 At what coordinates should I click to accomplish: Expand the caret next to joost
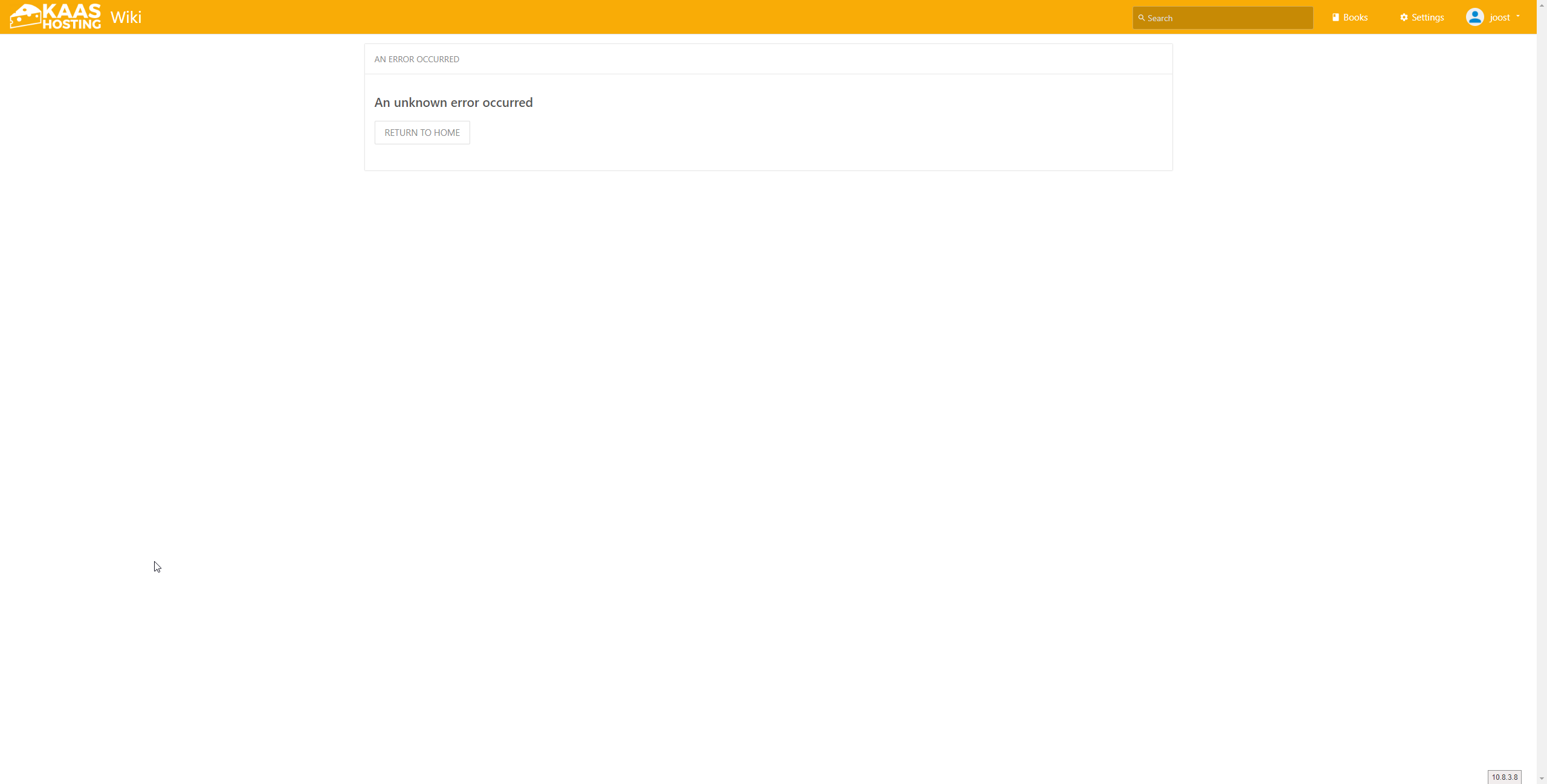[x=1518, y=16]
